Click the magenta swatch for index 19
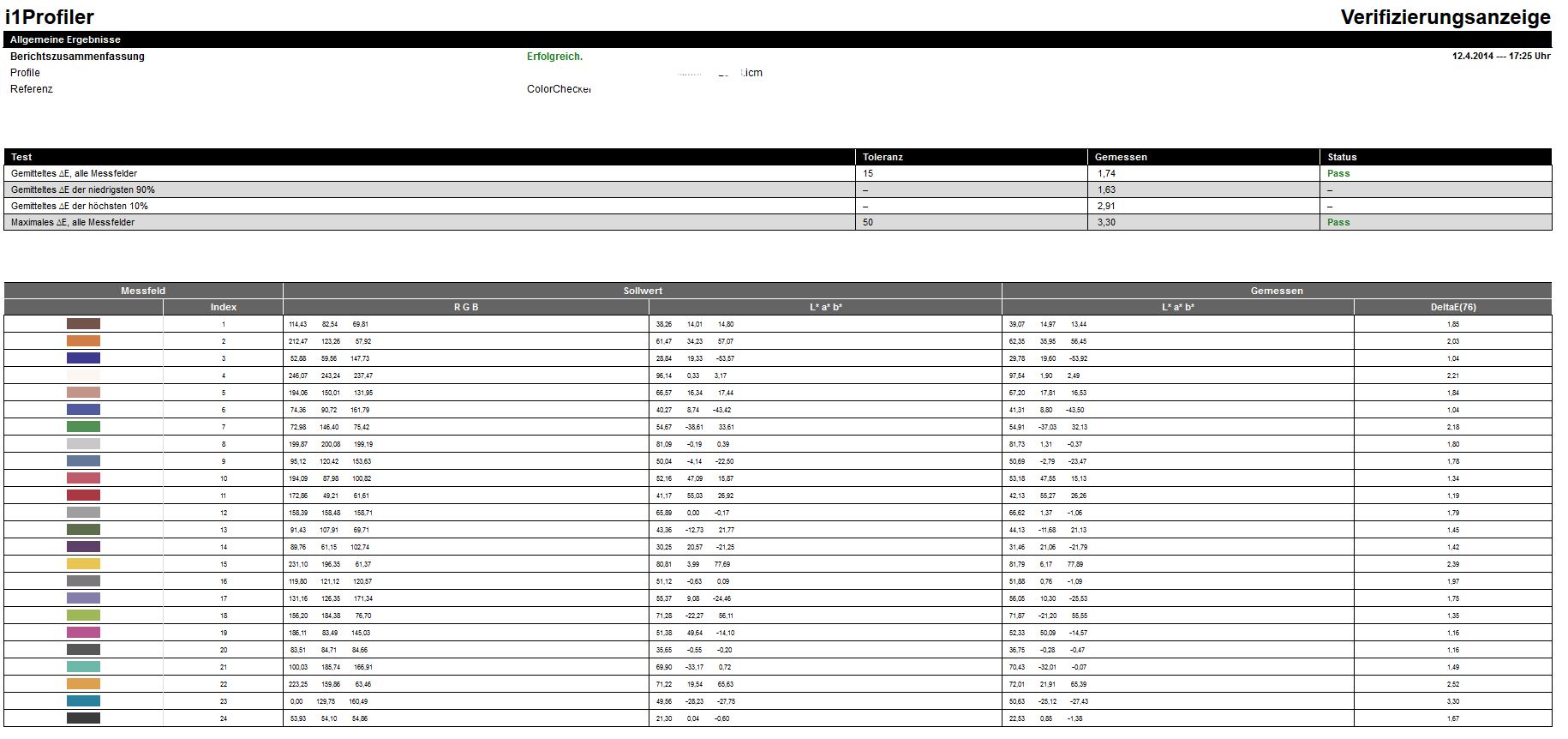1568x739 pixels. 83,633
